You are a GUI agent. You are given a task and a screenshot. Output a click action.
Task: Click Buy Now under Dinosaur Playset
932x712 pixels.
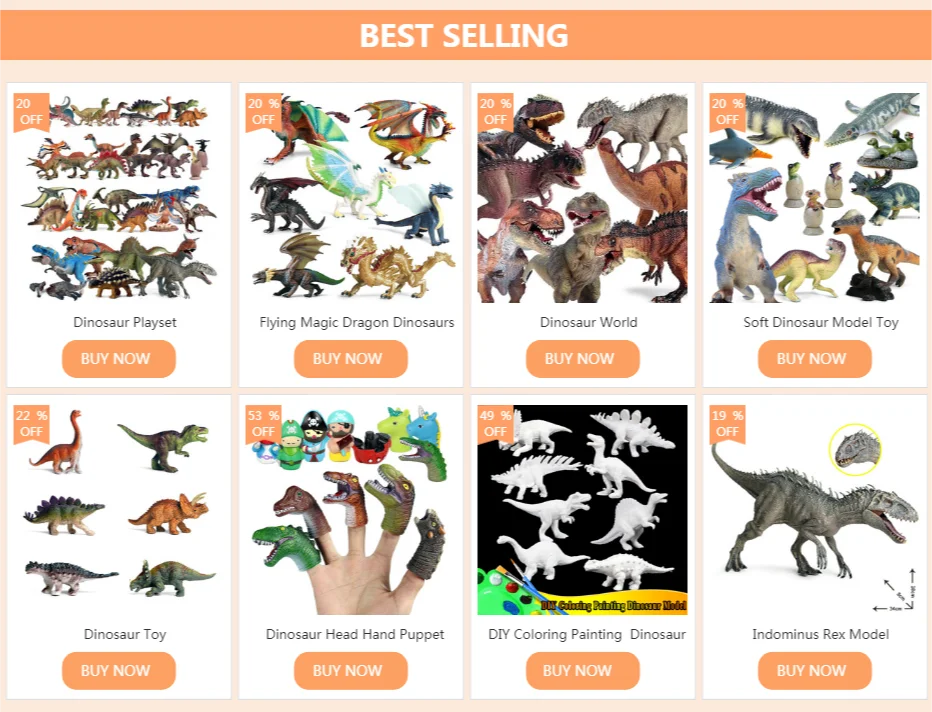[x=119, y=358]
